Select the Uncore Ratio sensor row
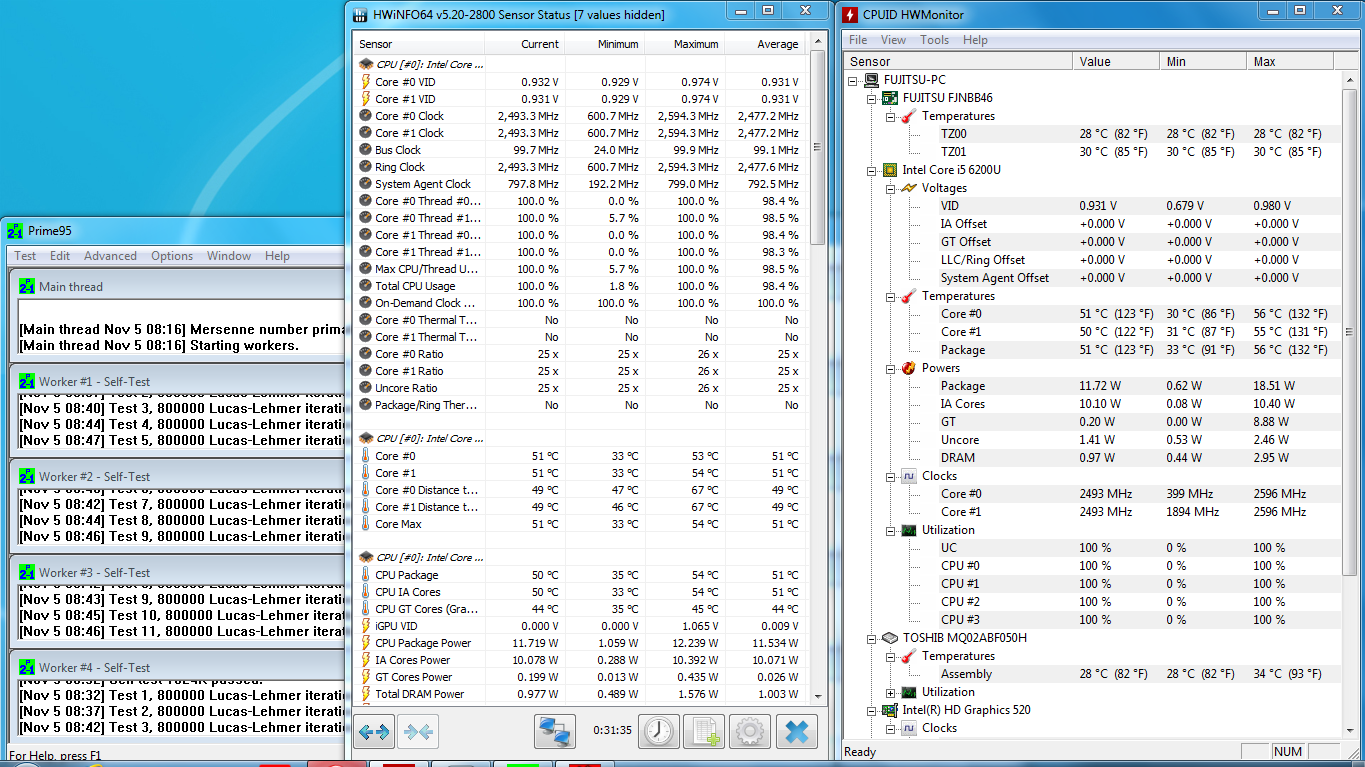The image size is (1365, 767). (x=580, y=388)
